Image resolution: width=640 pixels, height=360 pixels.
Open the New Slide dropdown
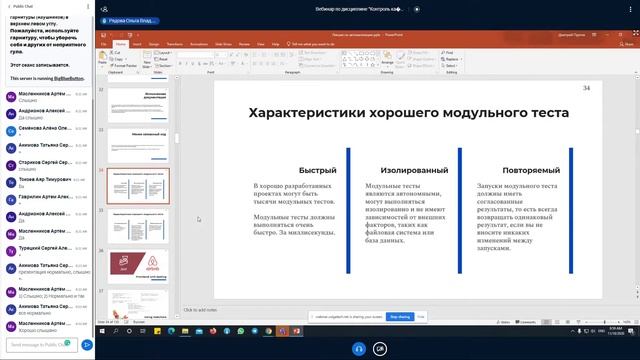point(147,64)
